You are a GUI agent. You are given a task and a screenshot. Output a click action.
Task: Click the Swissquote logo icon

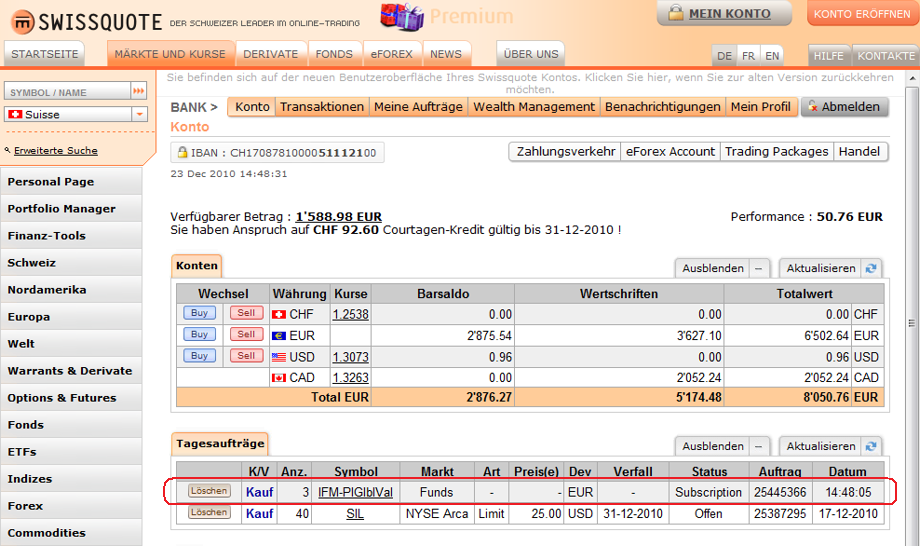click(23, 22)
